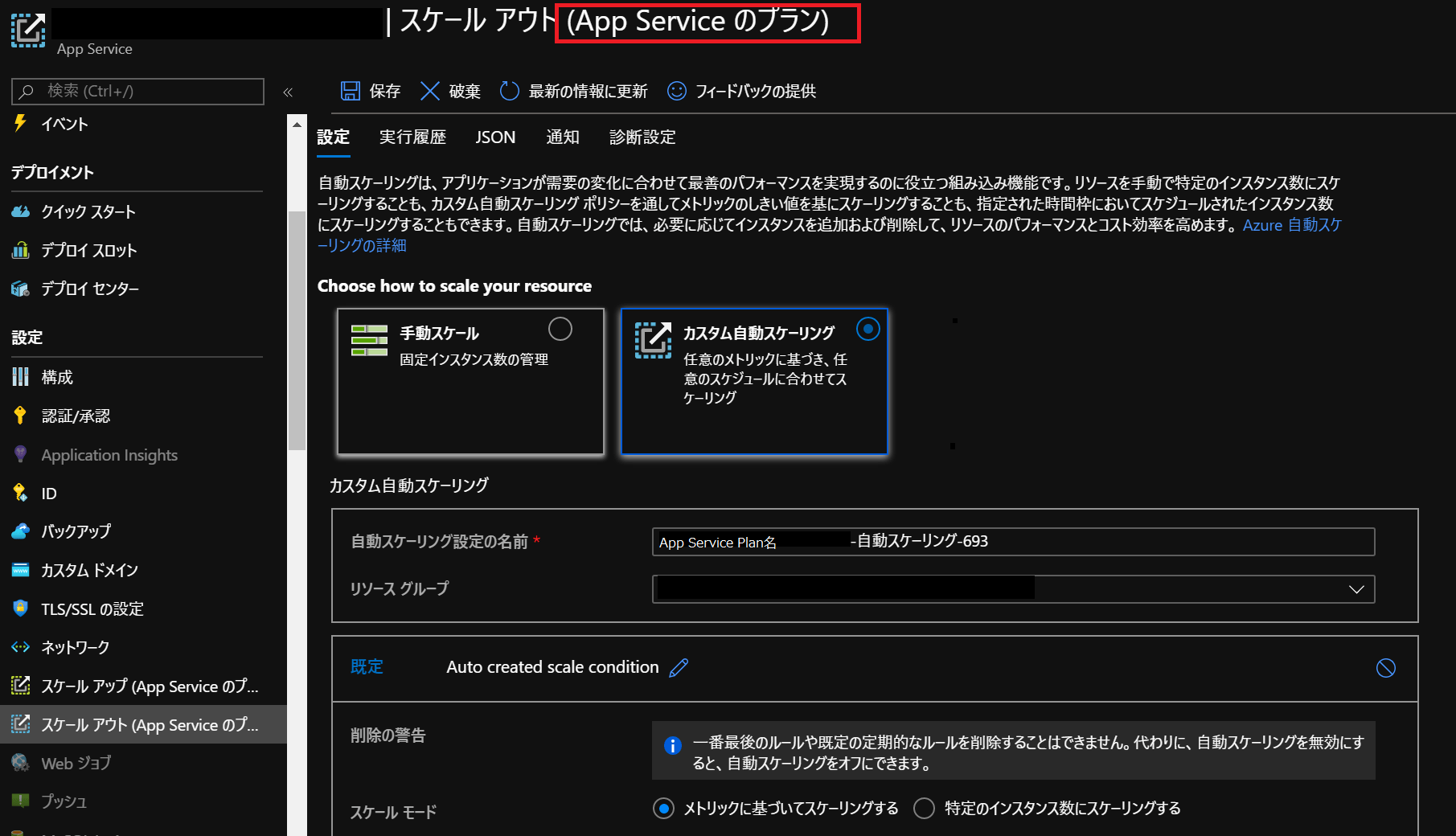
Task: Switch to the 通知 tab
Action: [x=563, y=137]
